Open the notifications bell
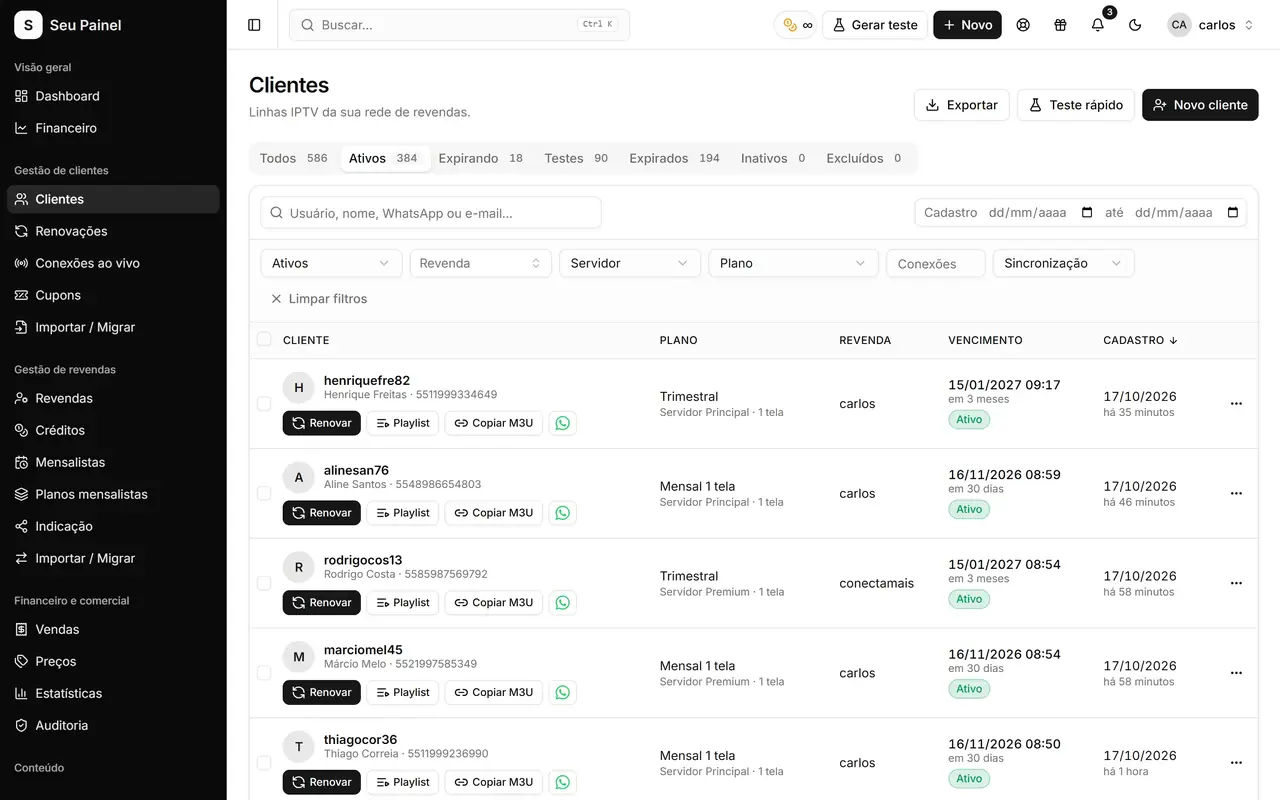 [x=1098, y=25]
